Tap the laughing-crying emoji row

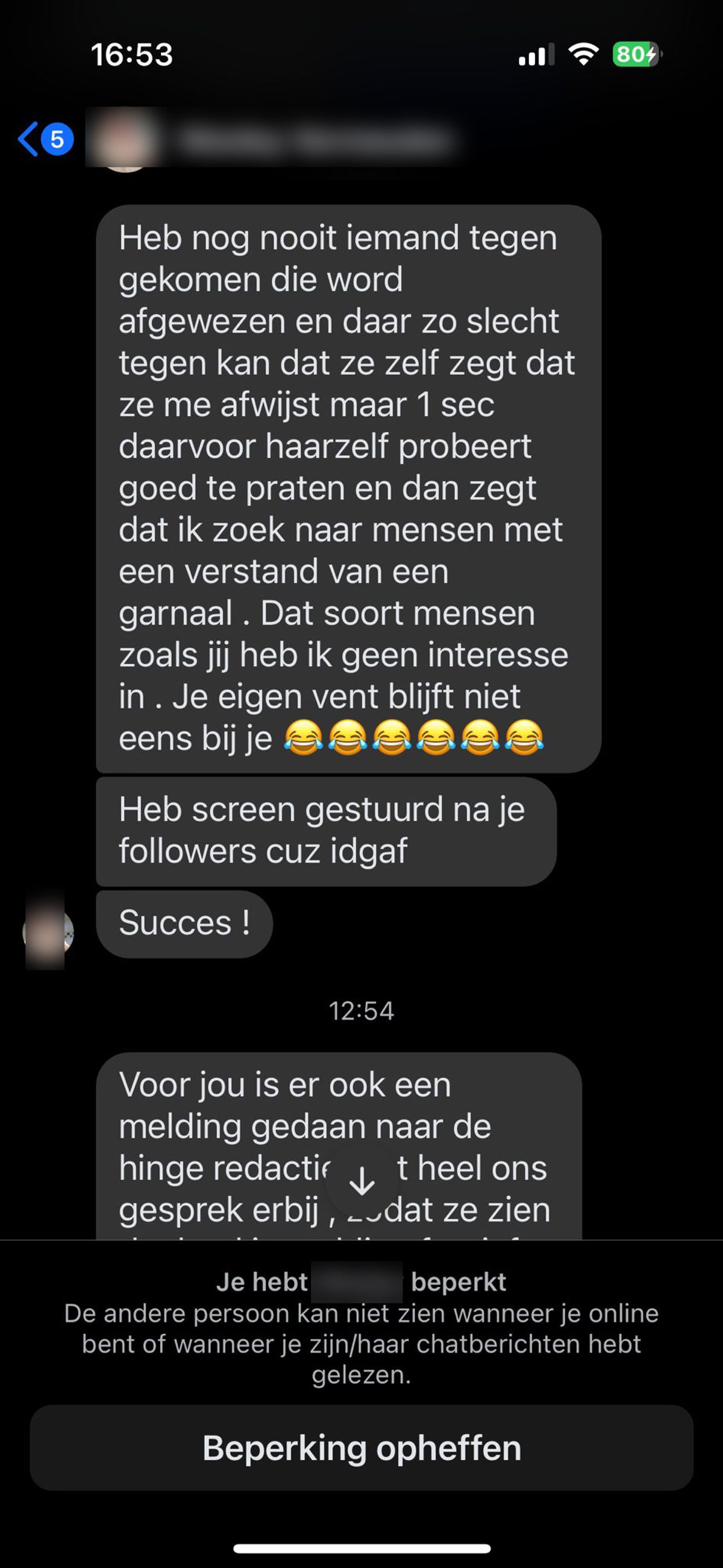point(414,738)
